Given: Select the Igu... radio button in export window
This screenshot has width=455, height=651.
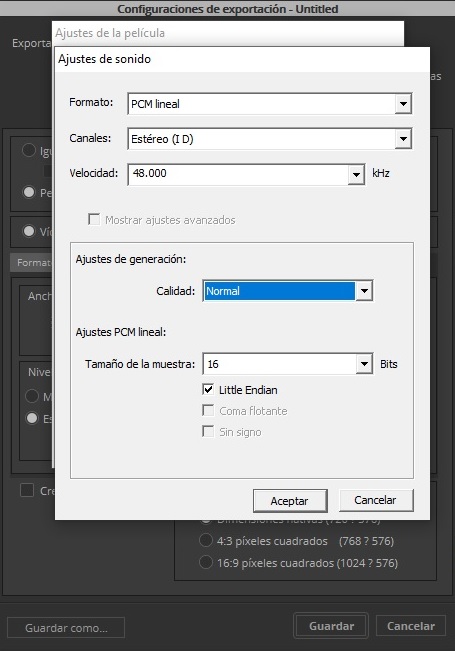Looking at the screenshot, I should [29, 150].
